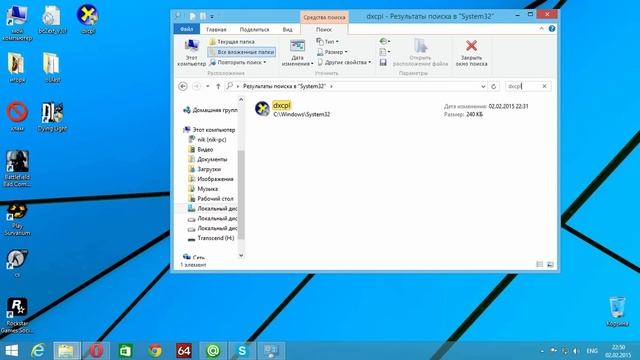Open Документы folder in navigation pane
The height and width of the screenshot is (360, 640).
pyautogui.click(x=208, y=159)
